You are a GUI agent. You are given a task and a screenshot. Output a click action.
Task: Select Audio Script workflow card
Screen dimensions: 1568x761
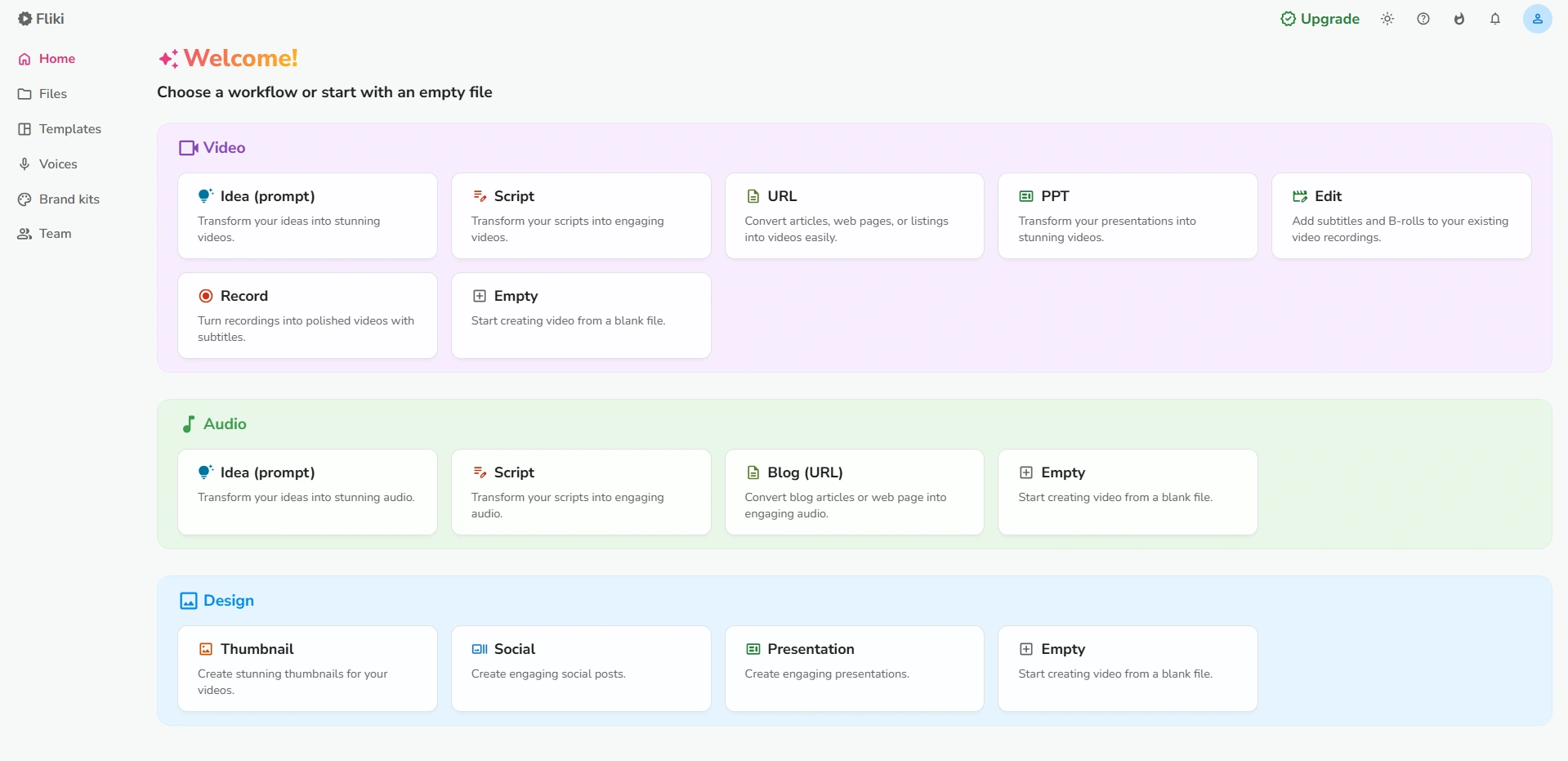tap(581, 492)
